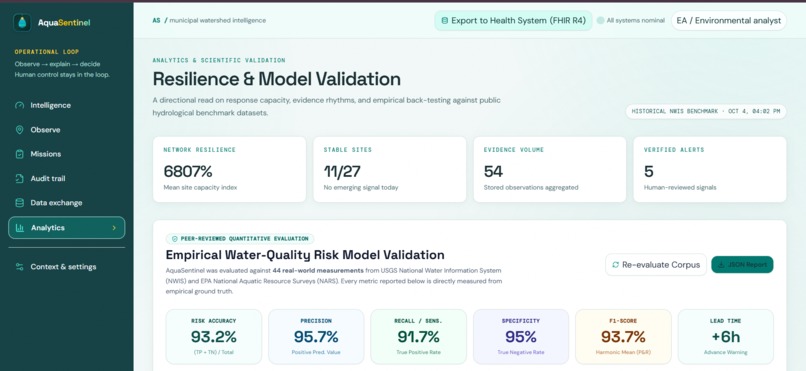Click the Re-evaluate Corpus button
806x371 pixels.
pyautogui.click(x=656, y=265)
